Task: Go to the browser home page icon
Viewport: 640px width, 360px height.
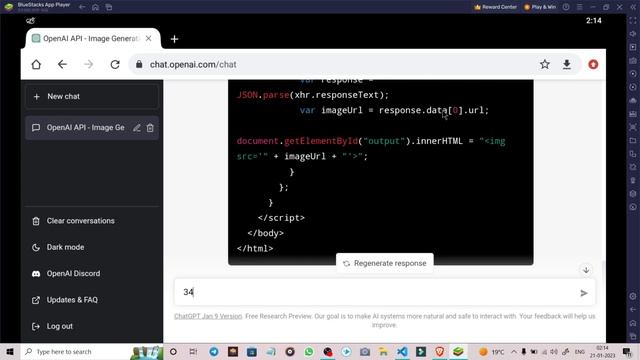Action: pos(36,64)
